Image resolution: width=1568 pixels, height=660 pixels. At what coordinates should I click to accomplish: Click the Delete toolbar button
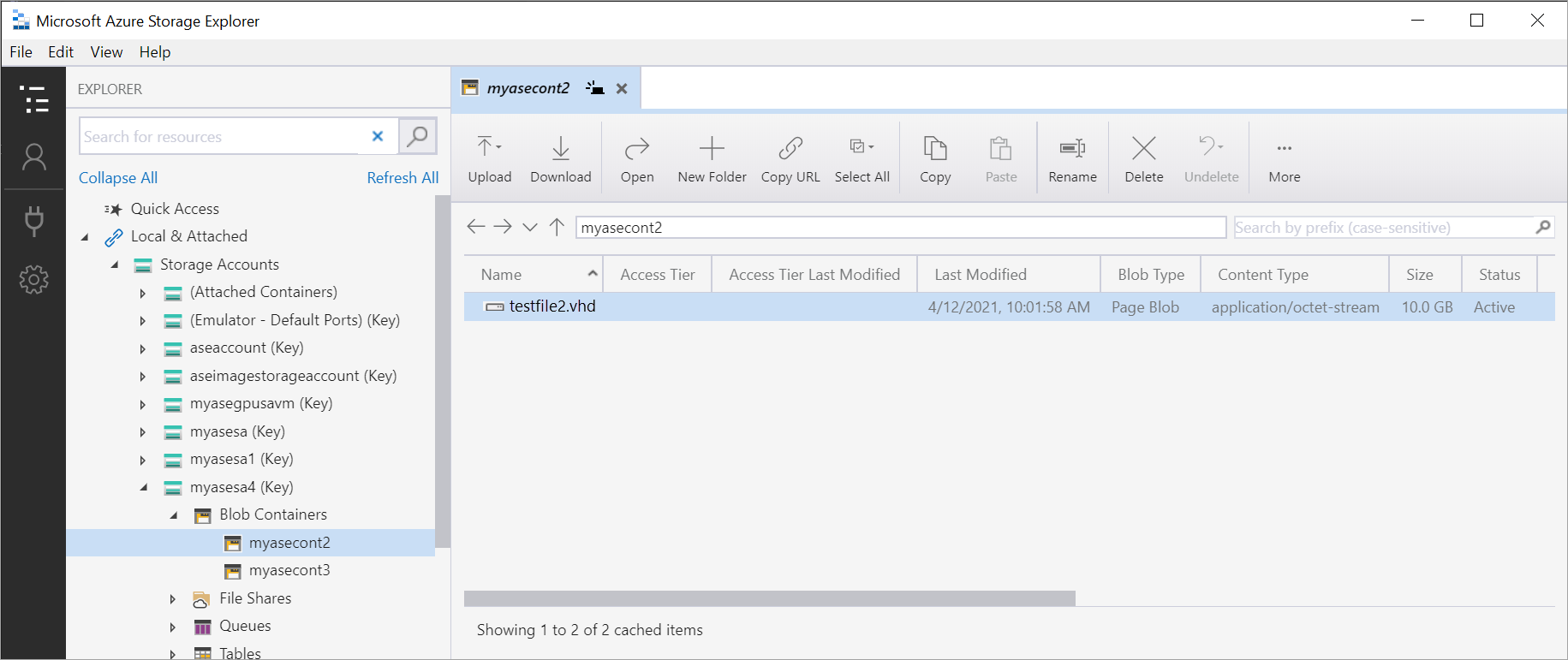coord(1144,159)
